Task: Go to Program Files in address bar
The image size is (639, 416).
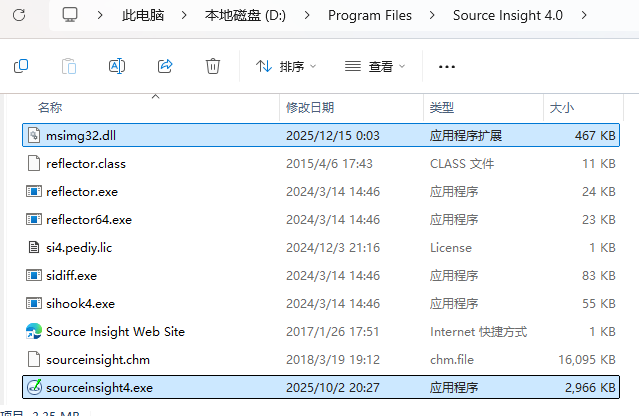Action: click(370, 15)
